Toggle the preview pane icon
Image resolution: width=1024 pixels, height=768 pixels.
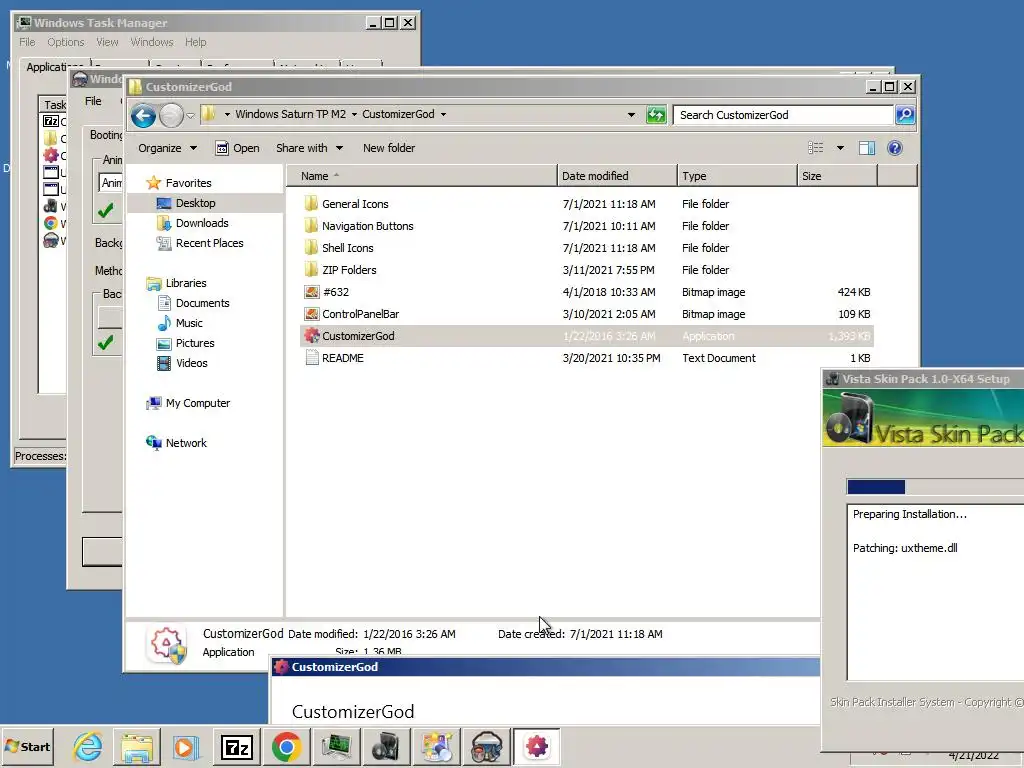(867, 148)
